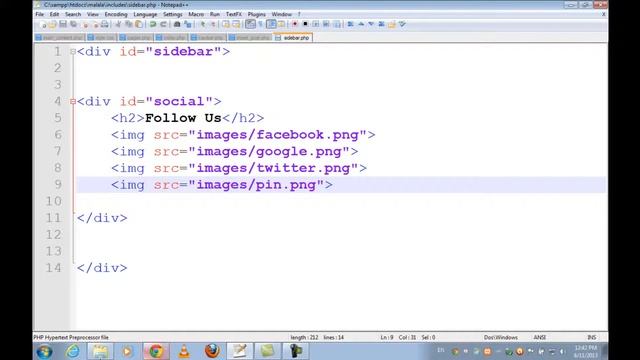The height and width of the screenshot is (360, 640).
Task: Click the ANSI encoding status field
Action: [540, 338]
